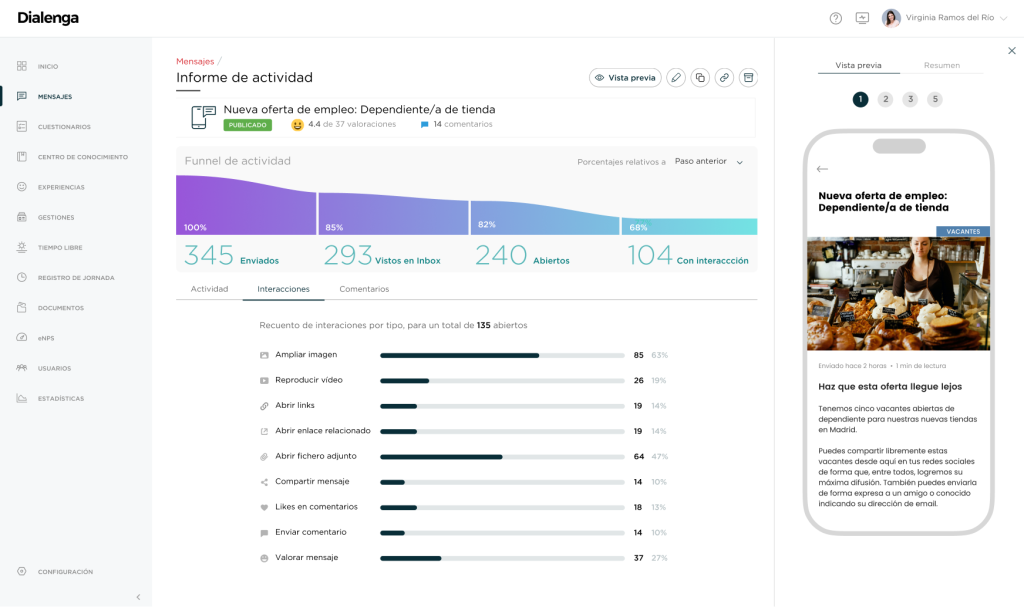Click the comments flag icon beside 14 comentarios
The width and height of the screenshot is (1024, 607).
424,124
